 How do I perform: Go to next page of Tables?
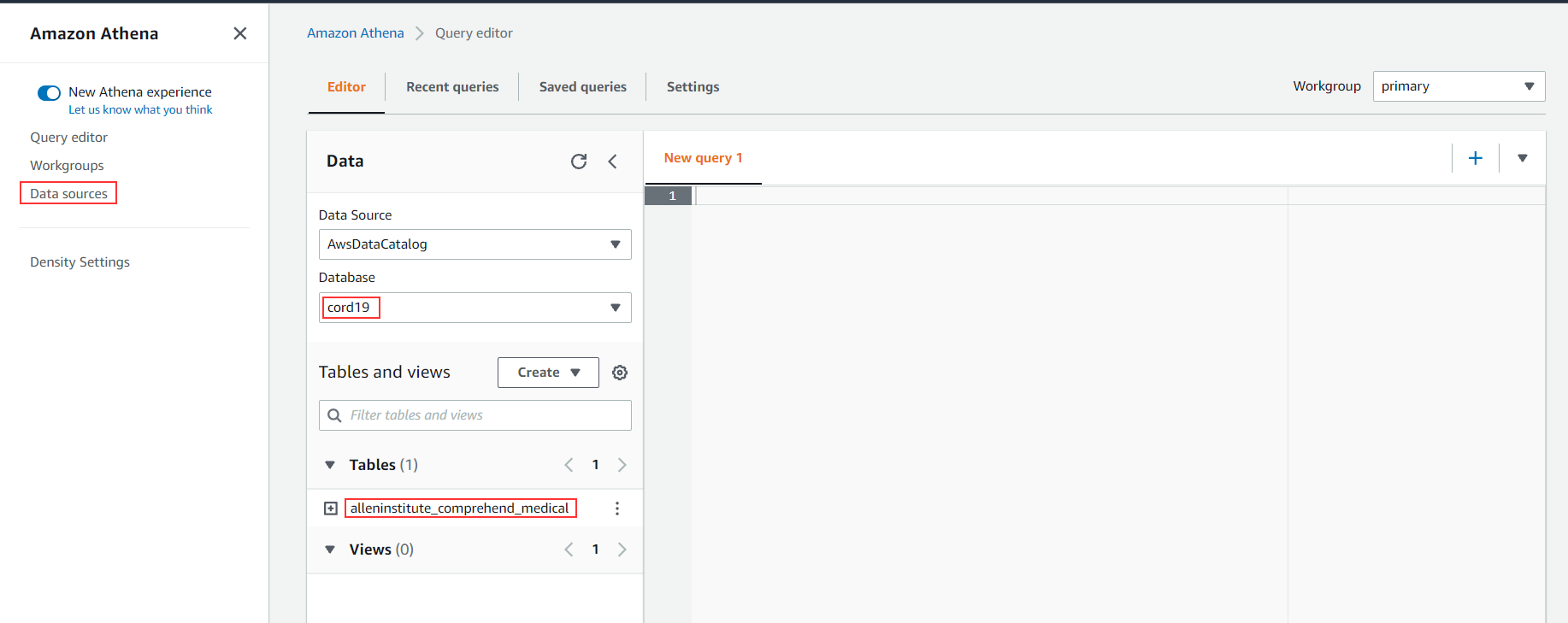coord(622,465)
